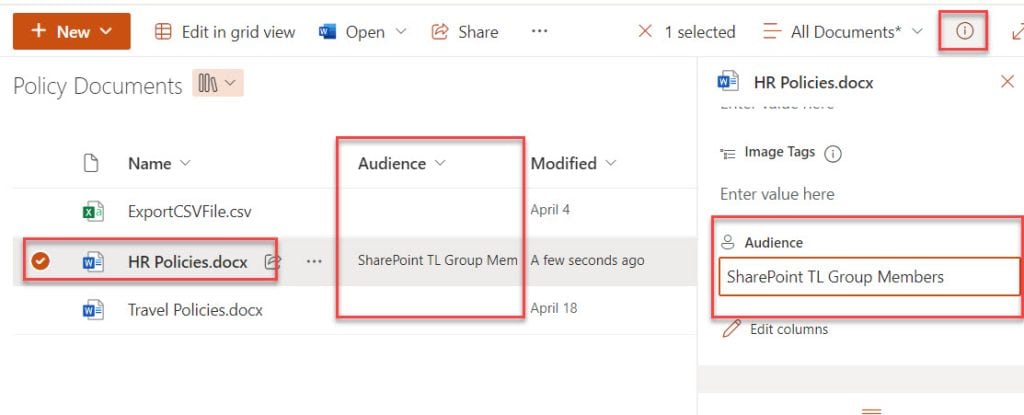Clear the 1 selected X icon
Viewport: 1024px width, 415px height.
[645, 31]
